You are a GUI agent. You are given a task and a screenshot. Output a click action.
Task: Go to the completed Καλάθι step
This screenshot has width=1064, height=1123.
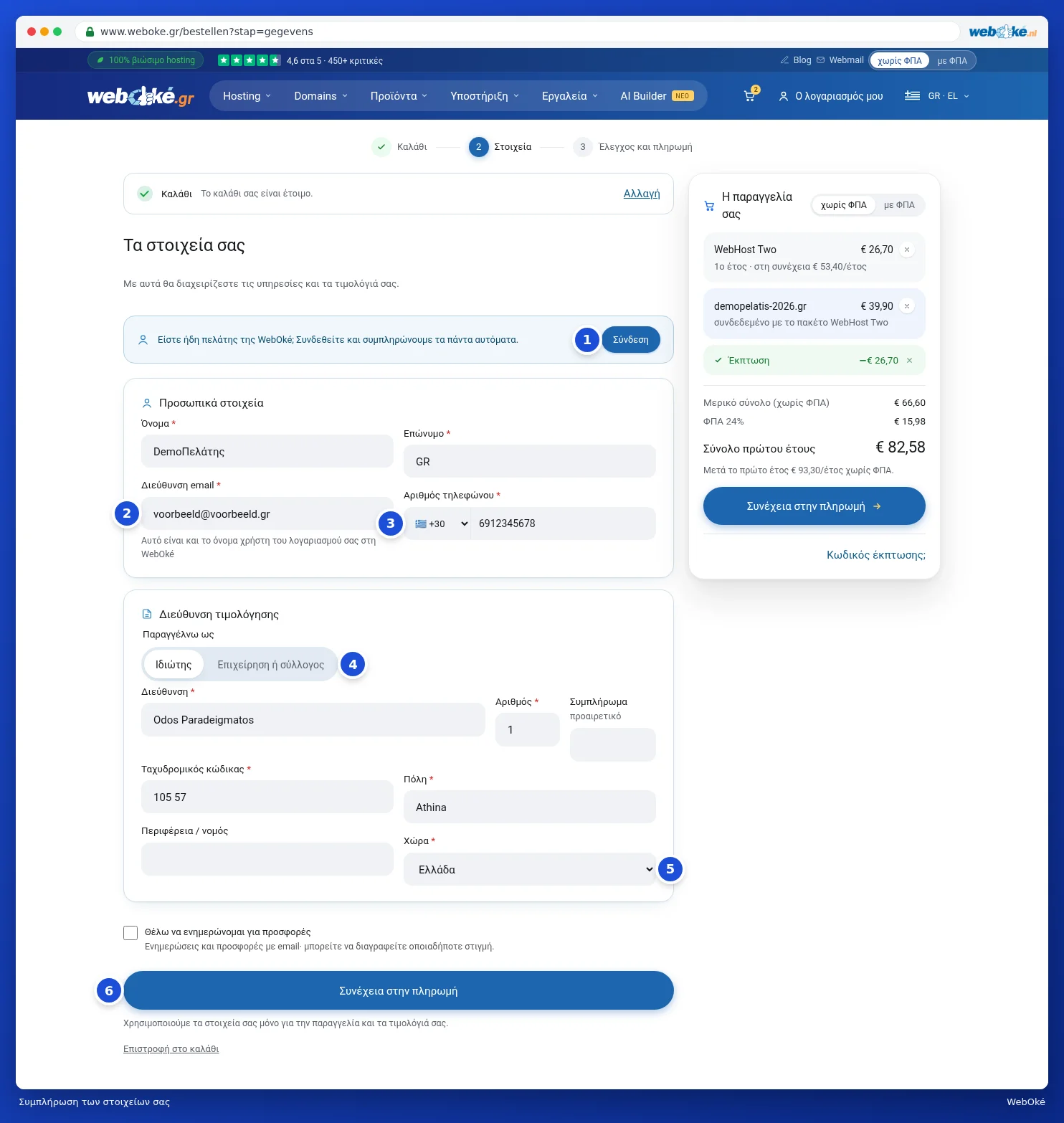(399, 147)
